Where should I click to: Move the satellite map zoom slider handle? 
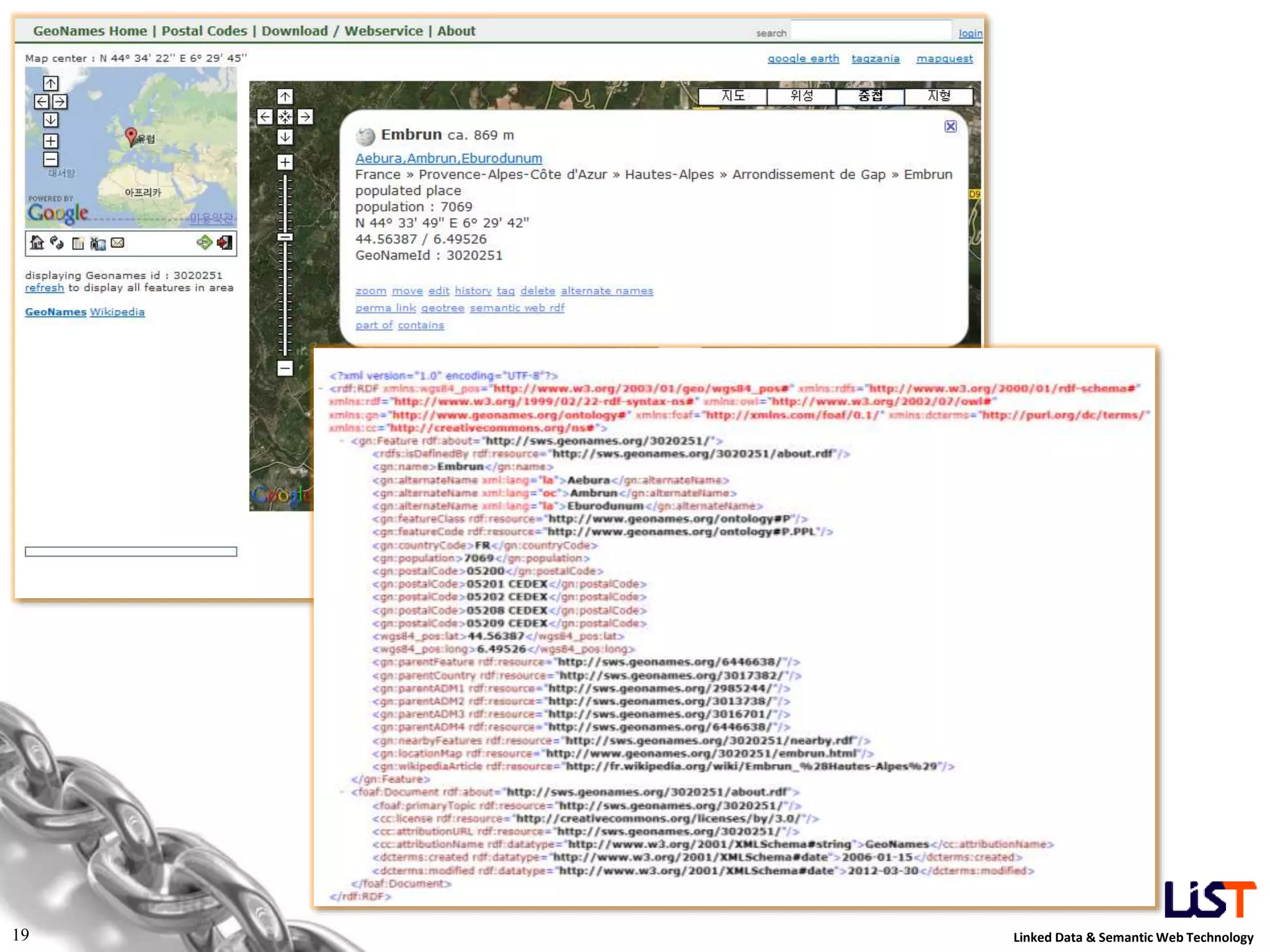[x=285, y=237]
